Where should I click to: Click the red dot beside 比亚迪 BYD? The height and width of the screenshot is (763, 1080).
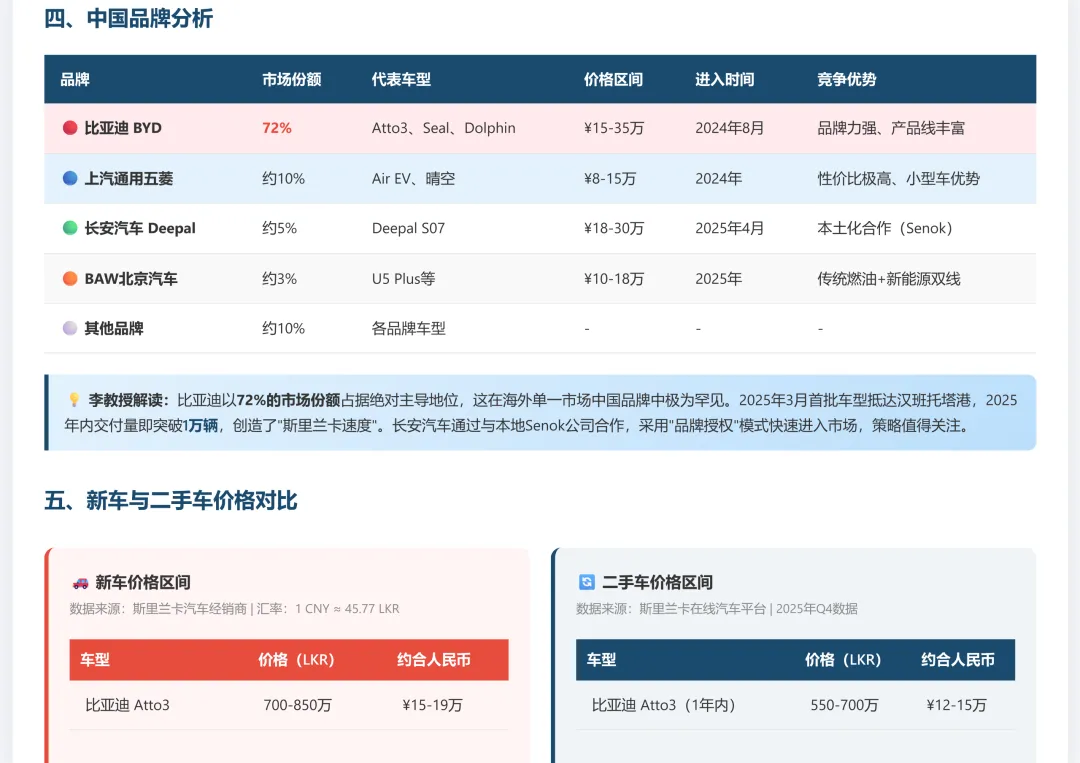70,128
